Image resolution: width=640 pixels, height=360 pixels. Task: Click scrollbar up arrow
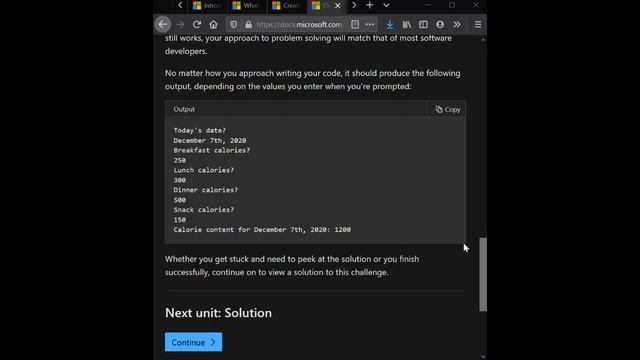click(x=483, y=40)
